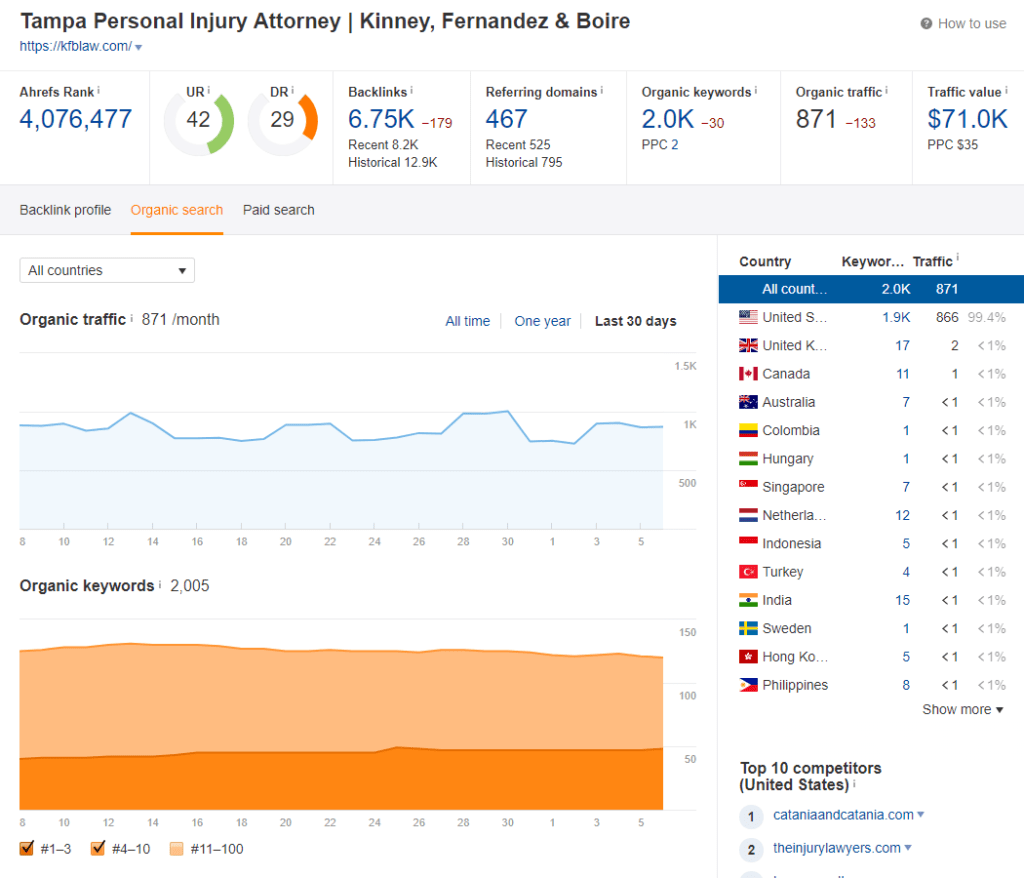The image size is (1024, 878).
Task: Open the info icon next to Ahrefs Rank
Action: (99, 91)
